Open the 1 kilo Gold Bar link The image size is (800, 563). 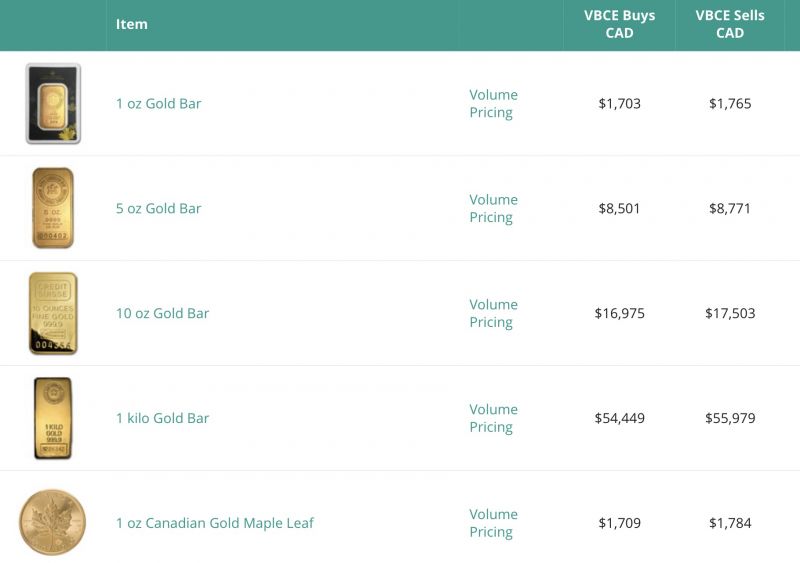click(x=162, y=418)
